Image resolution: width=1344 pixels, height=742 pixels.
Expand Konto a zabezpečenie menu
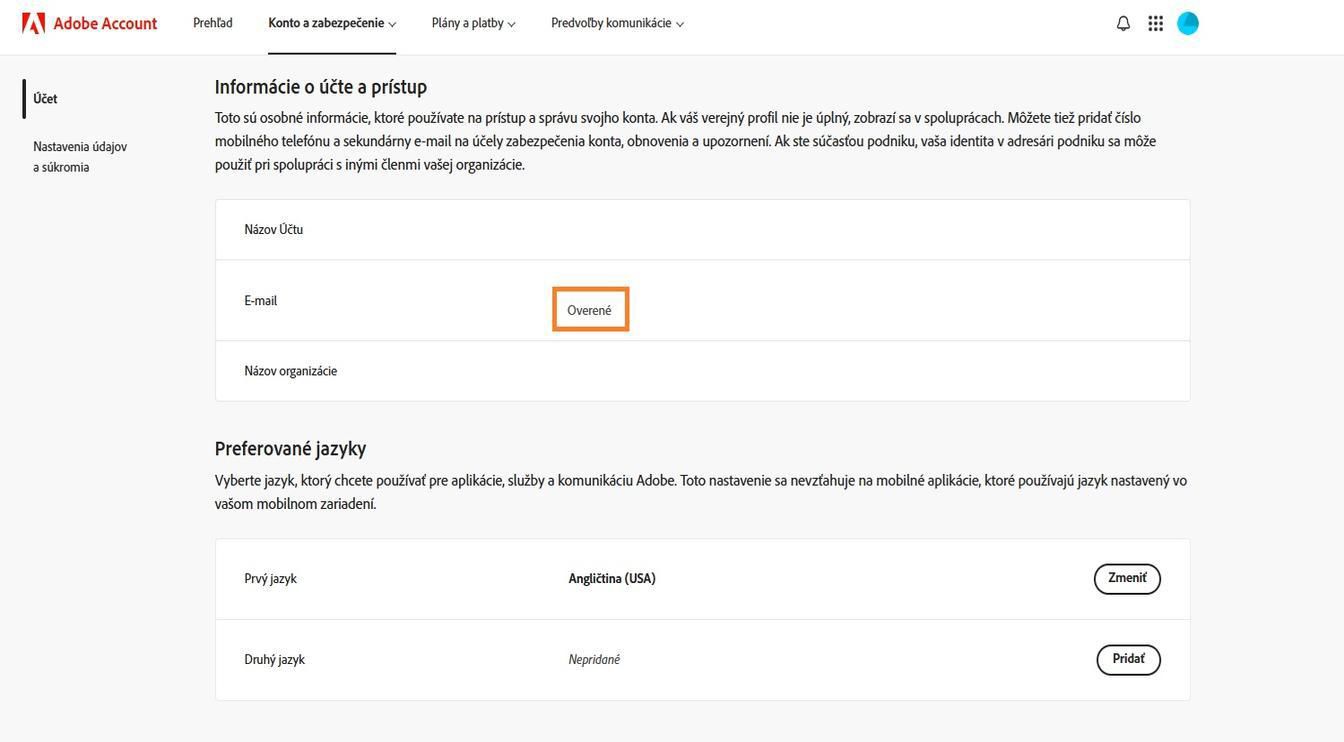point(332,23)
